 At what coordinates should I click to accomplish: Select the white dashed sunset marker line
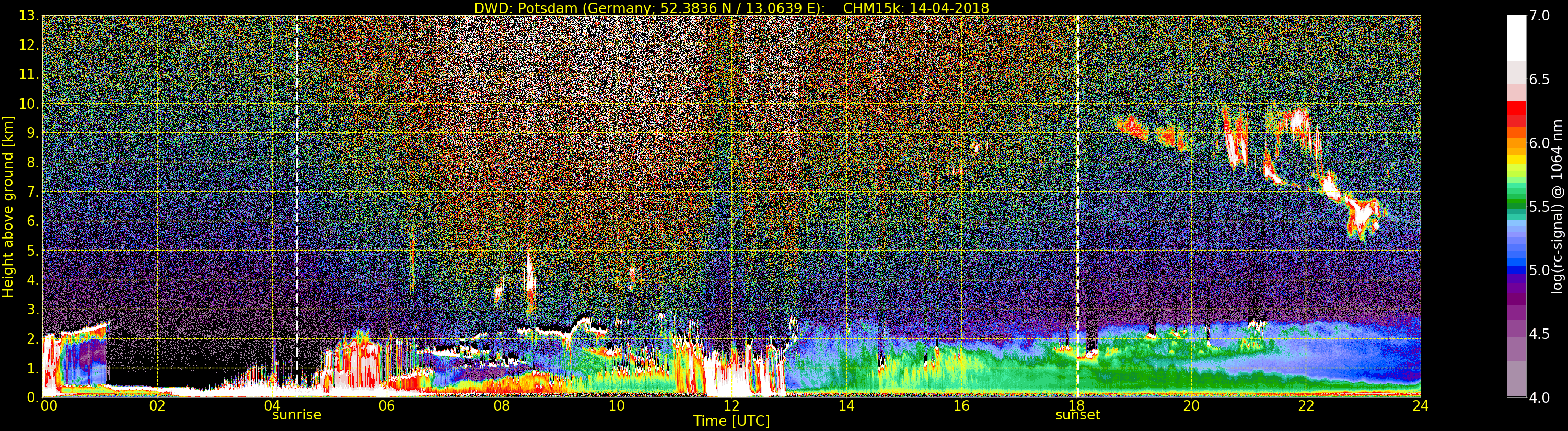(1077, 206)
